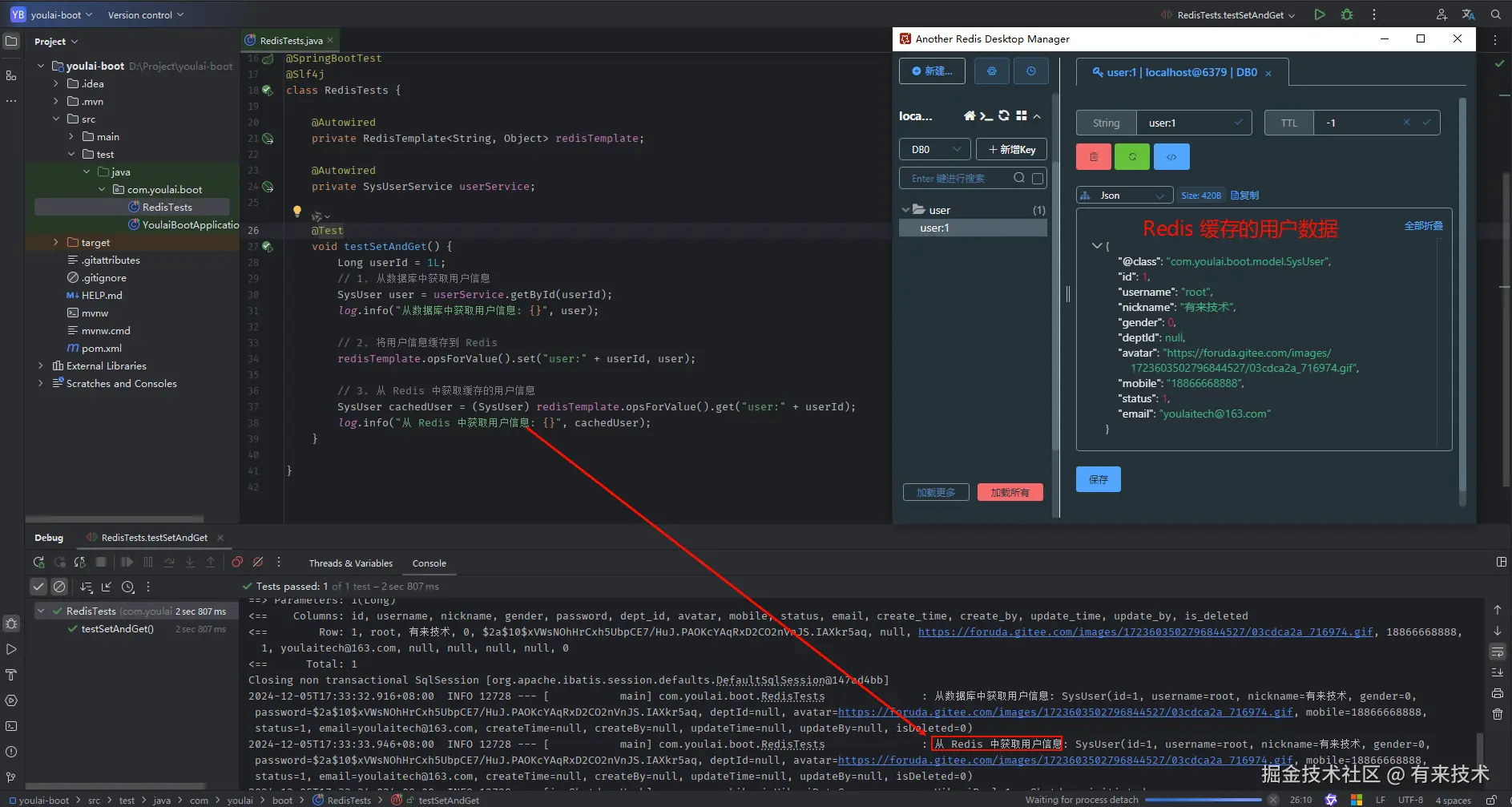Screen dimensions: 1512x807
Task: Resume program in Debug toolbar
Action: [127, 563]
